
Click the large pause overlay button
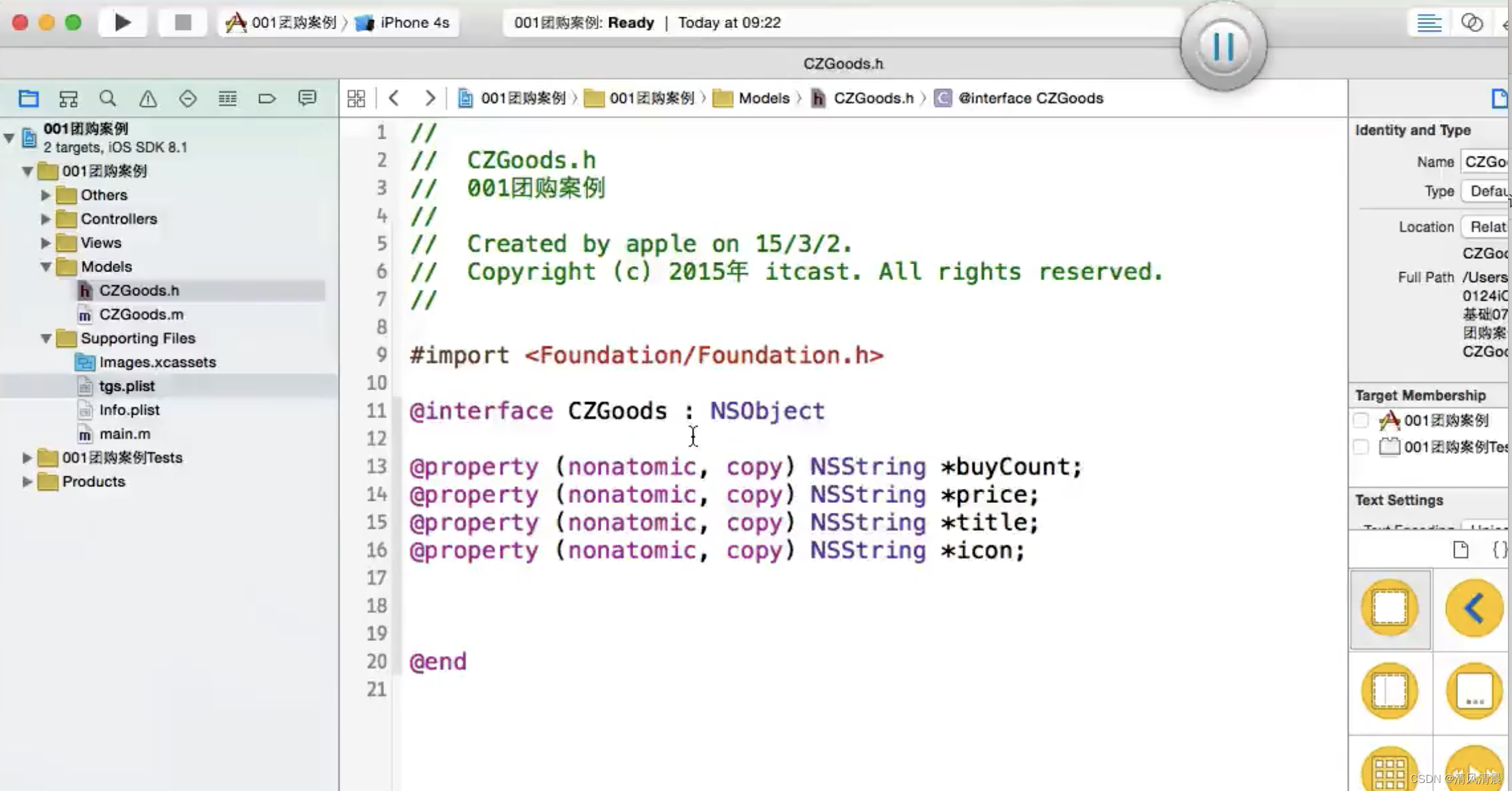click(1223, 47)
